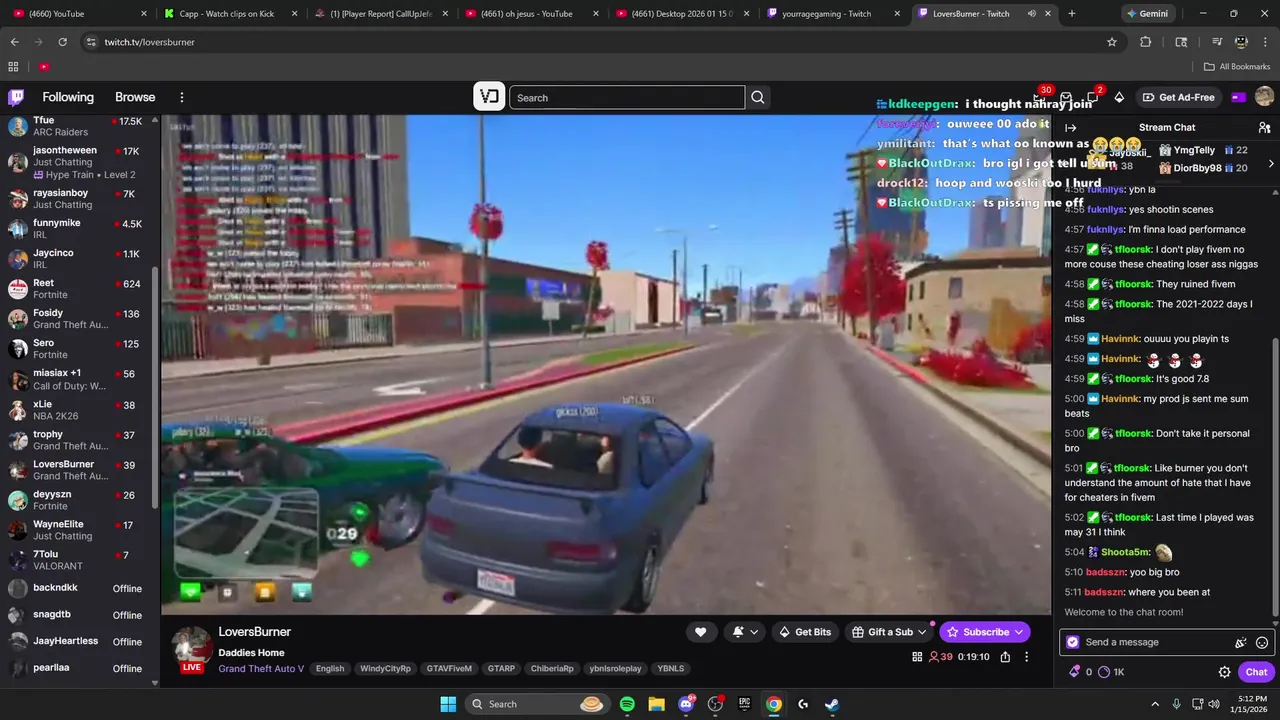Expand the chat leaderboard chevron
The height and width of the screenshot is (720, 1280).
[1271, 164]
